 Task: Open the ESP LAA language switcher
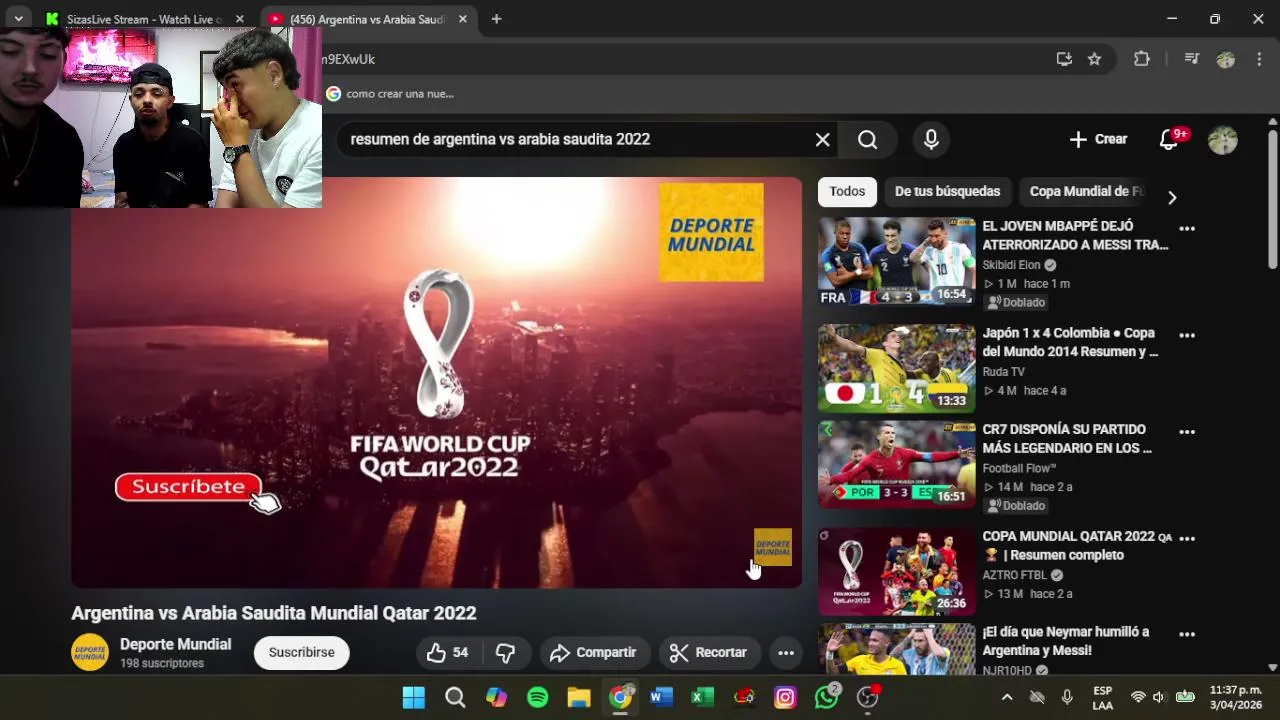click(1102, 697)
